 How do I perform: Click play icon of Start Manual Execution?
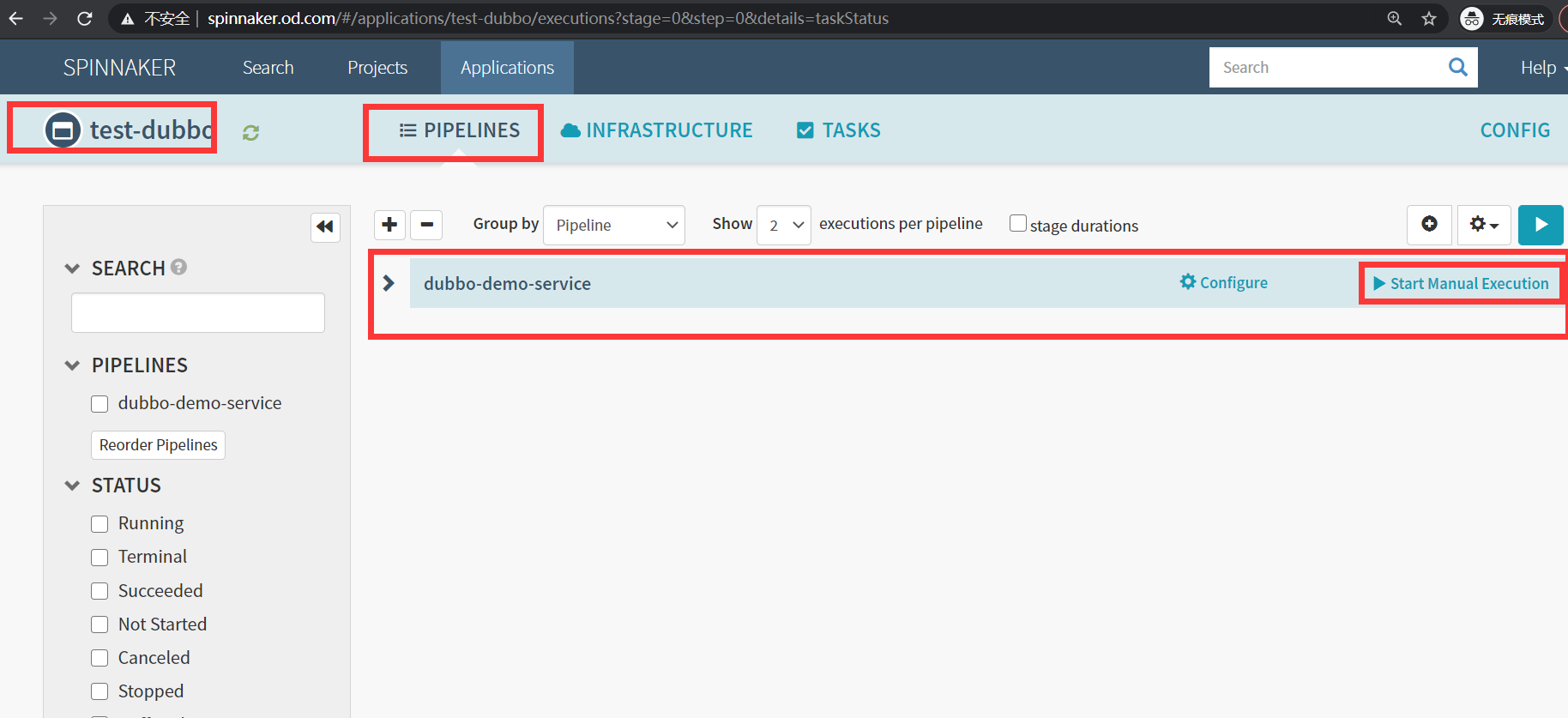pyautogui.click(x=1379, y=283)
